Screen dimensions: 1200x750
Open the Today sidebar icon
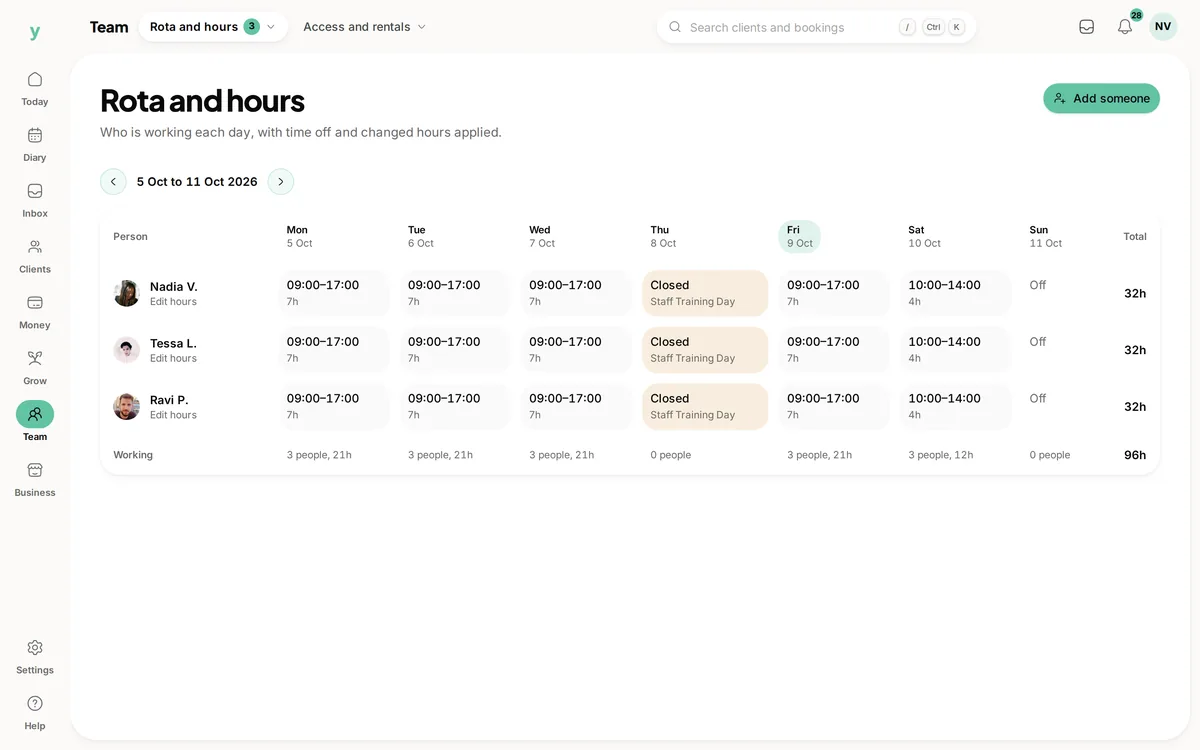[35, 79]
